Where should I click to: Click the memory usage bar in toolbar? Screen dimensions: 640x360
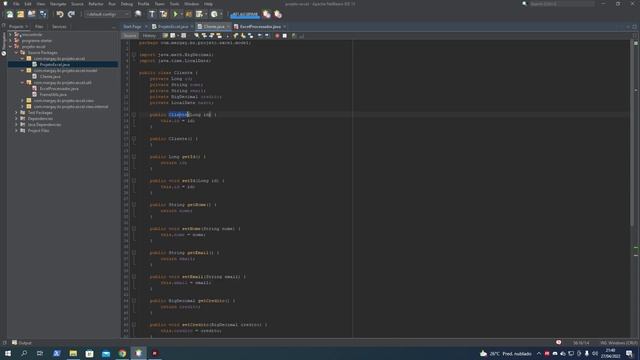point(245,14)
